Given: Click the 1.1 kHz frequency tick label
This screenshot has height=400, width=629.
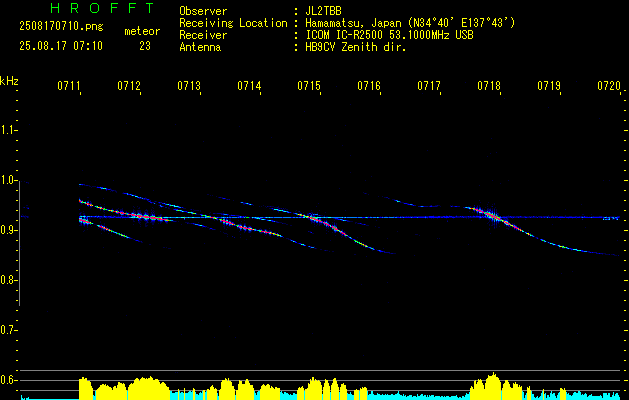Looking at the screenshot, I should pos(8,130).
